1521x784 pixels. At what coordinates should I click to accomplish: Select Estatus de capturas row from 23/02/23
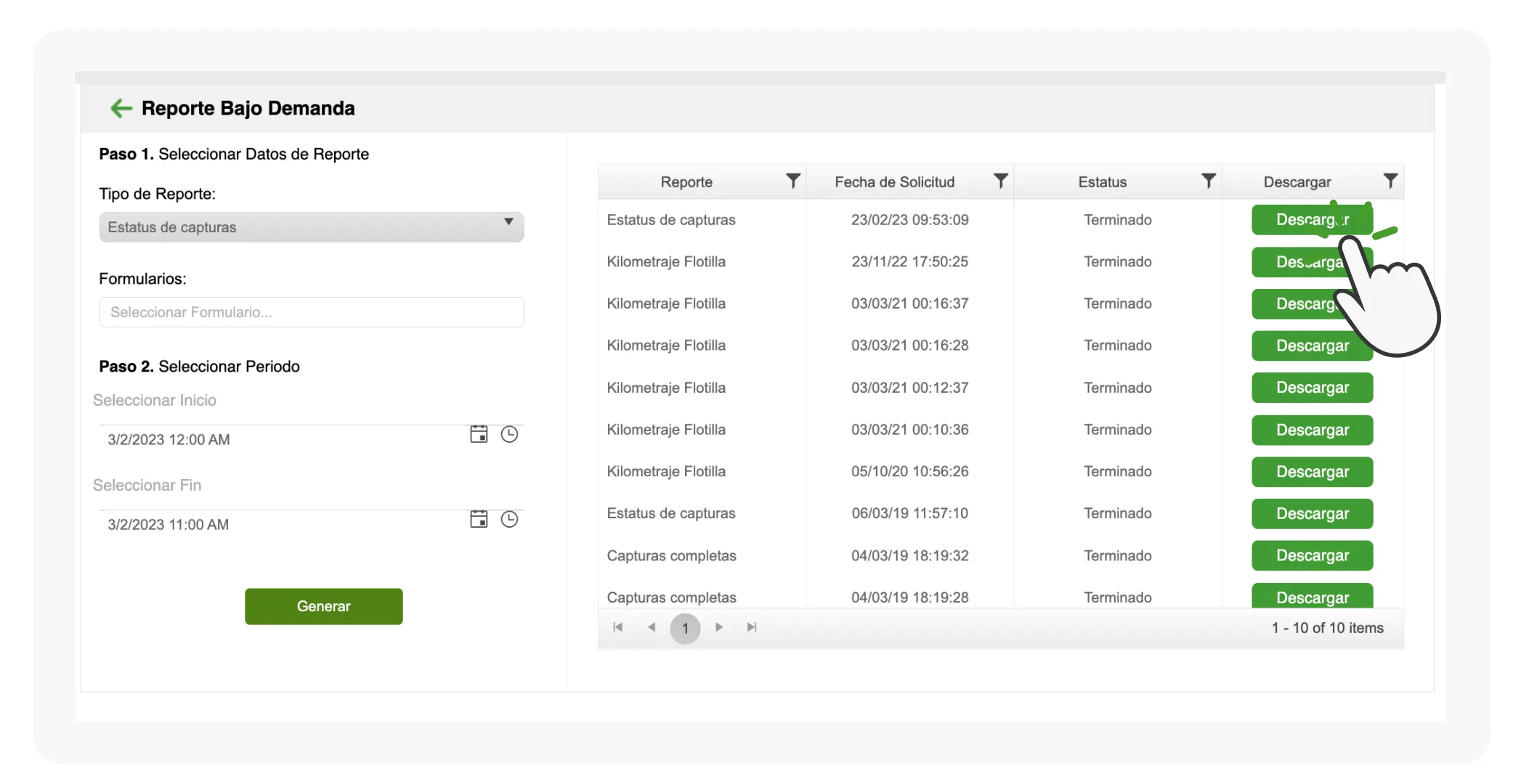tap(671, 220)
